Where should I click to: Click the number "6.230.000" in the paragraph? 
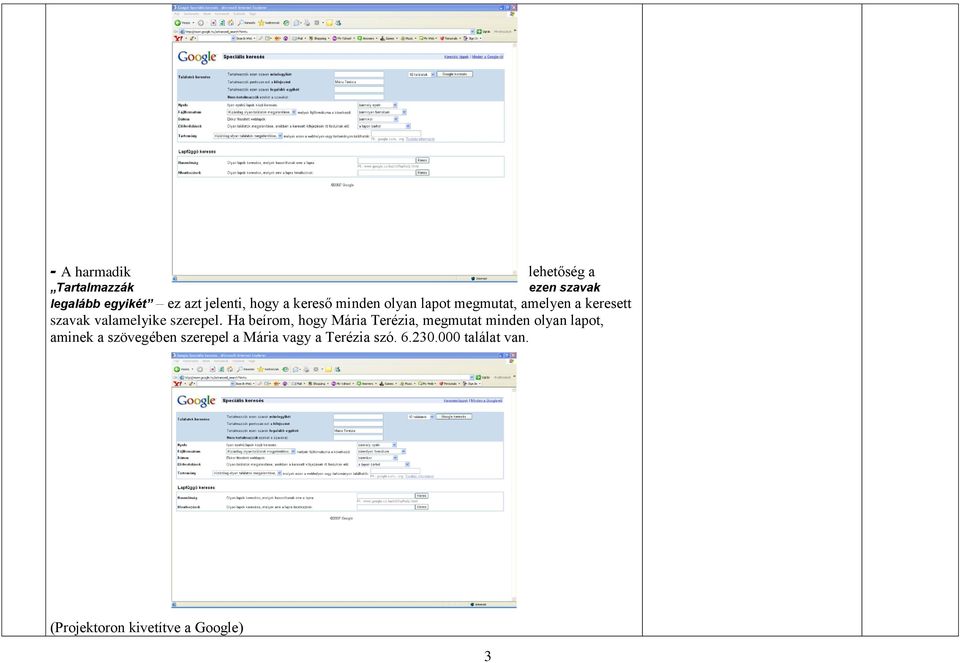430,337
